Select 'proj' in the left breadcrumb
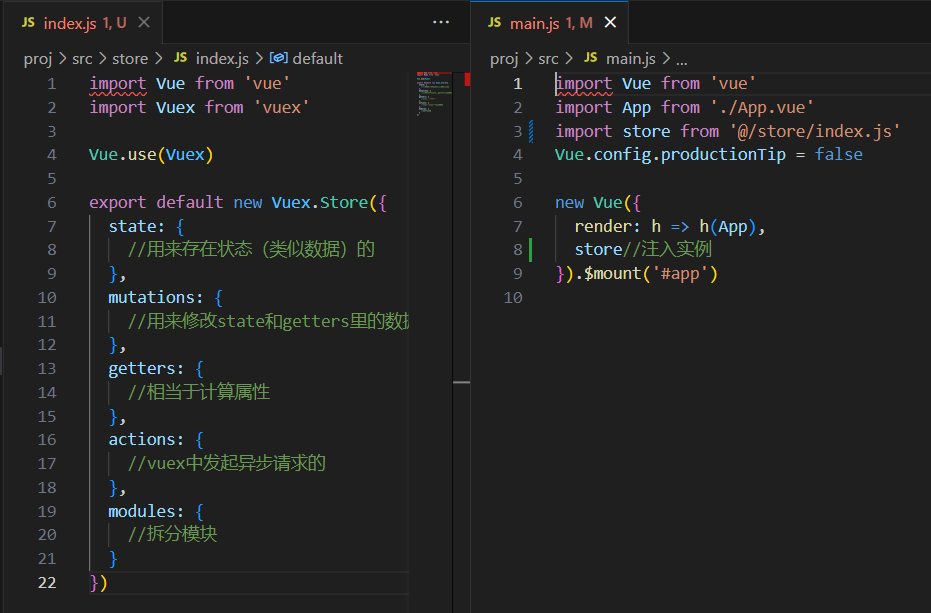931x613 pixels. (37, 59)
